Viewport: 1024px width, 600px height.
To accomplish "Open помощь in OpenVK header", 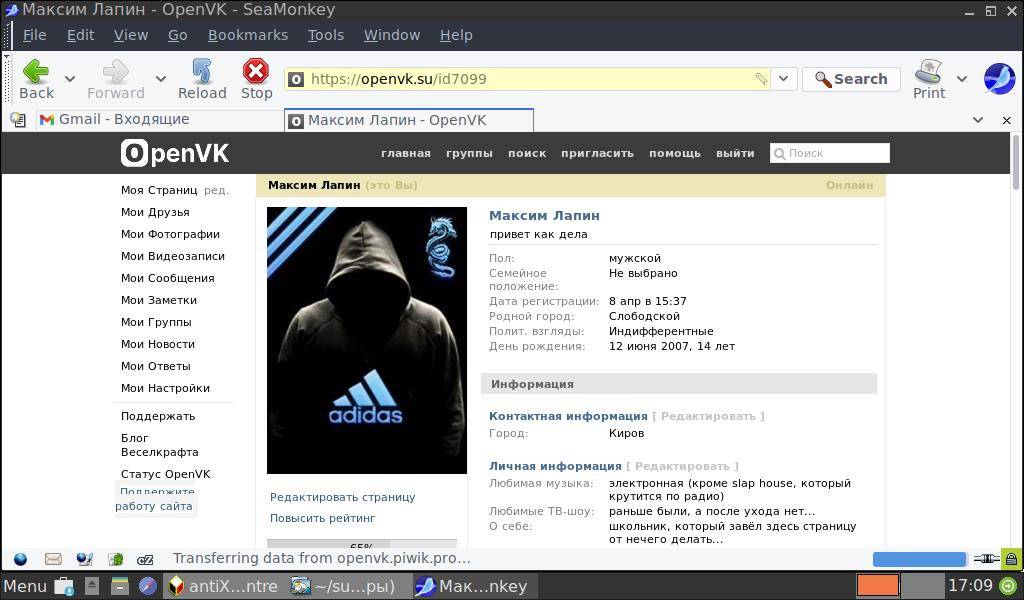I will 675,153.
